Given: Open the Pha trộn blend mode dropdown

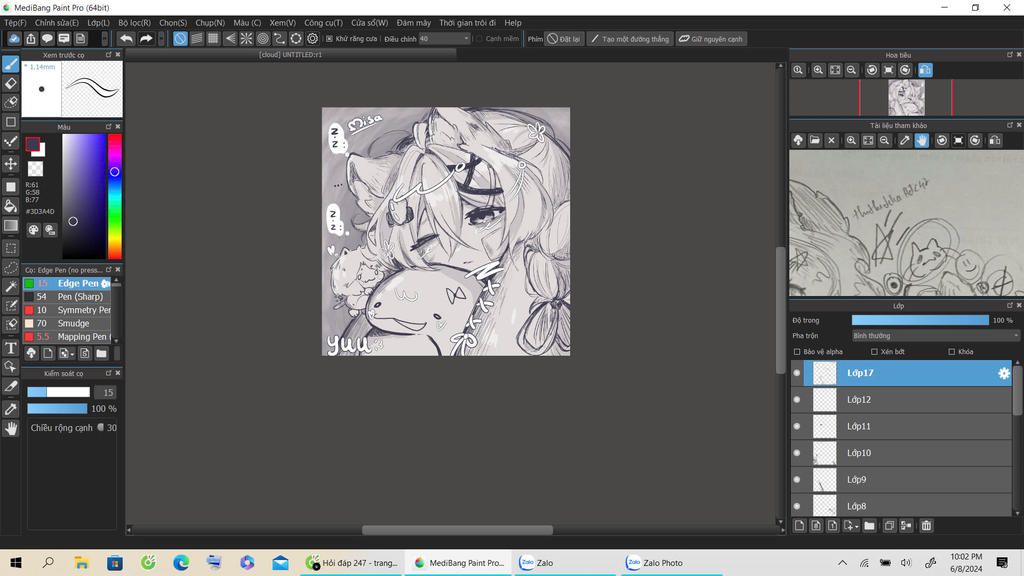Looking at the screenshot, I should coord(935,336).
